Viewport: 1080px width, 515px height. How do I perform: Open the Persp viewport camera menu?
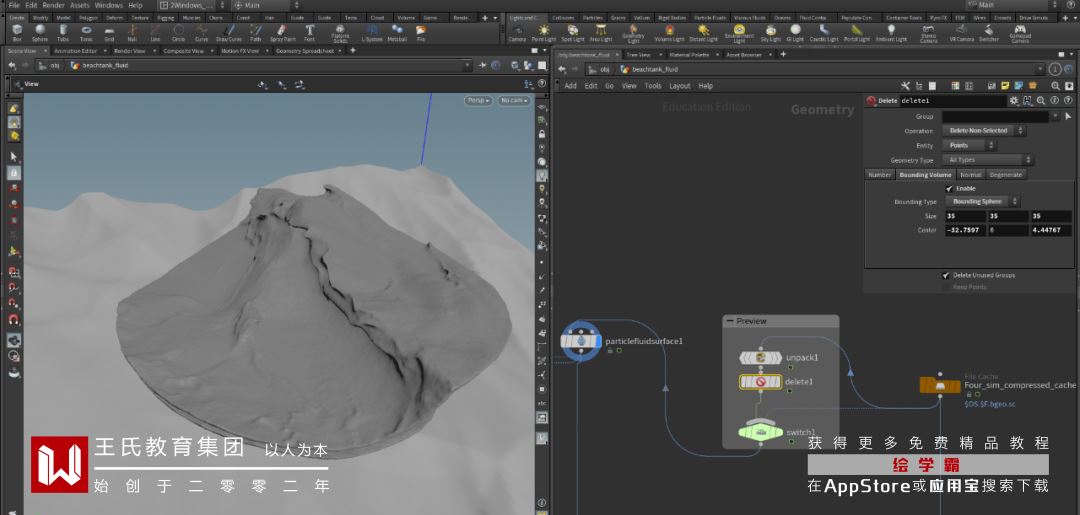pos(478,100)
